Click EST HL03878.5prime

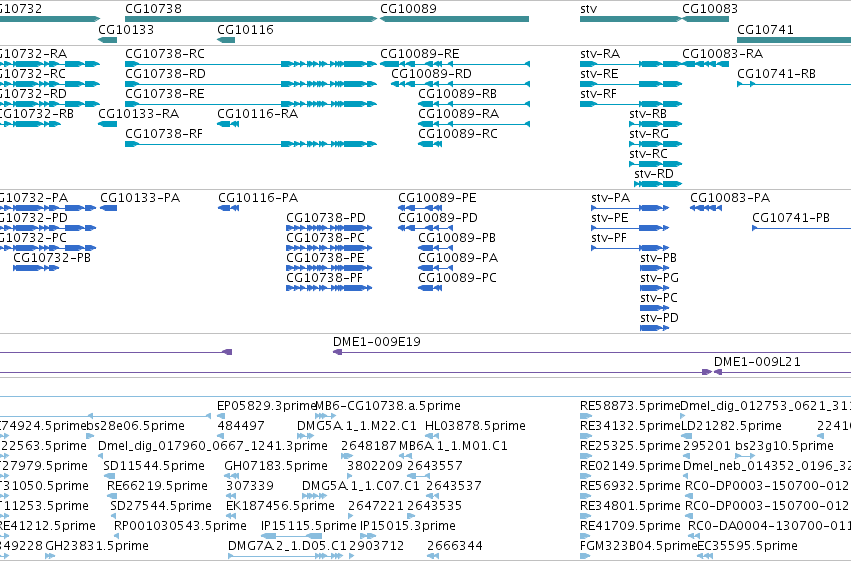[x=430, y=436]
